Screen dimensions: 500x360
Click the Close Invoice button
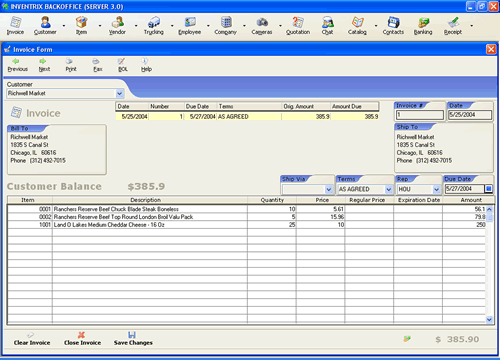[x=82, y=339]
